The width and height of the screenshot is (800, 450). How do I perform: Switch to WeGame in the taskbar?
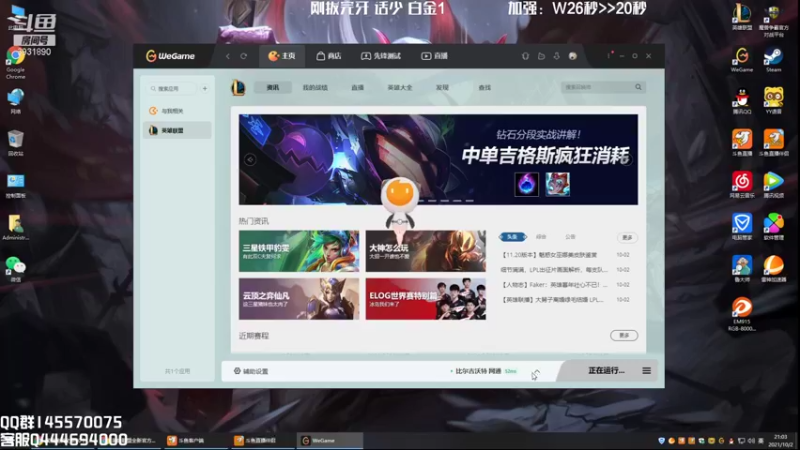(329, 440)
